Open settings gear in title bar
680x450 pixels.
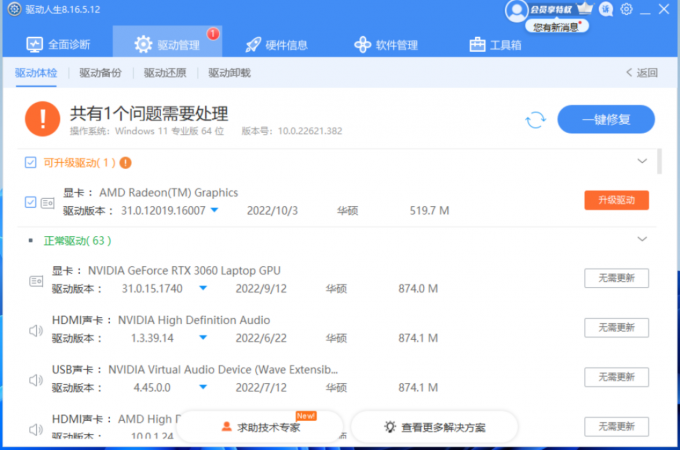pyautogui.click(x=626, y=9)
